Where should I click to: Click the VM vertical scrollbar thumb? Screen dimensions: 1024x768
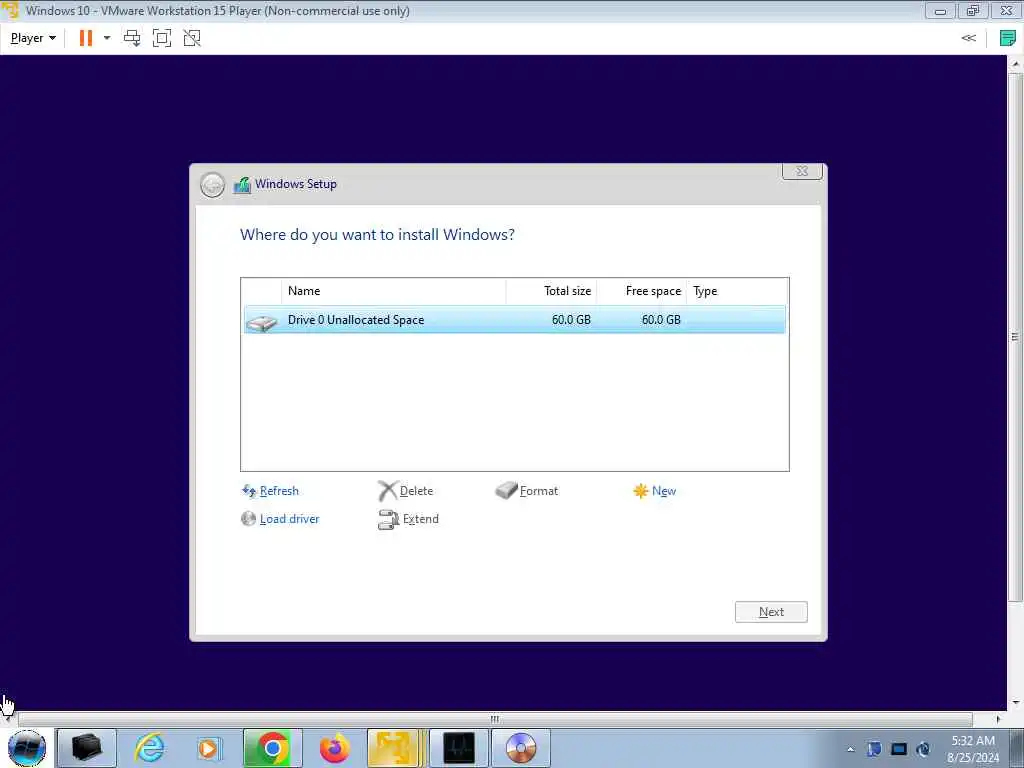click(1015, 337)
